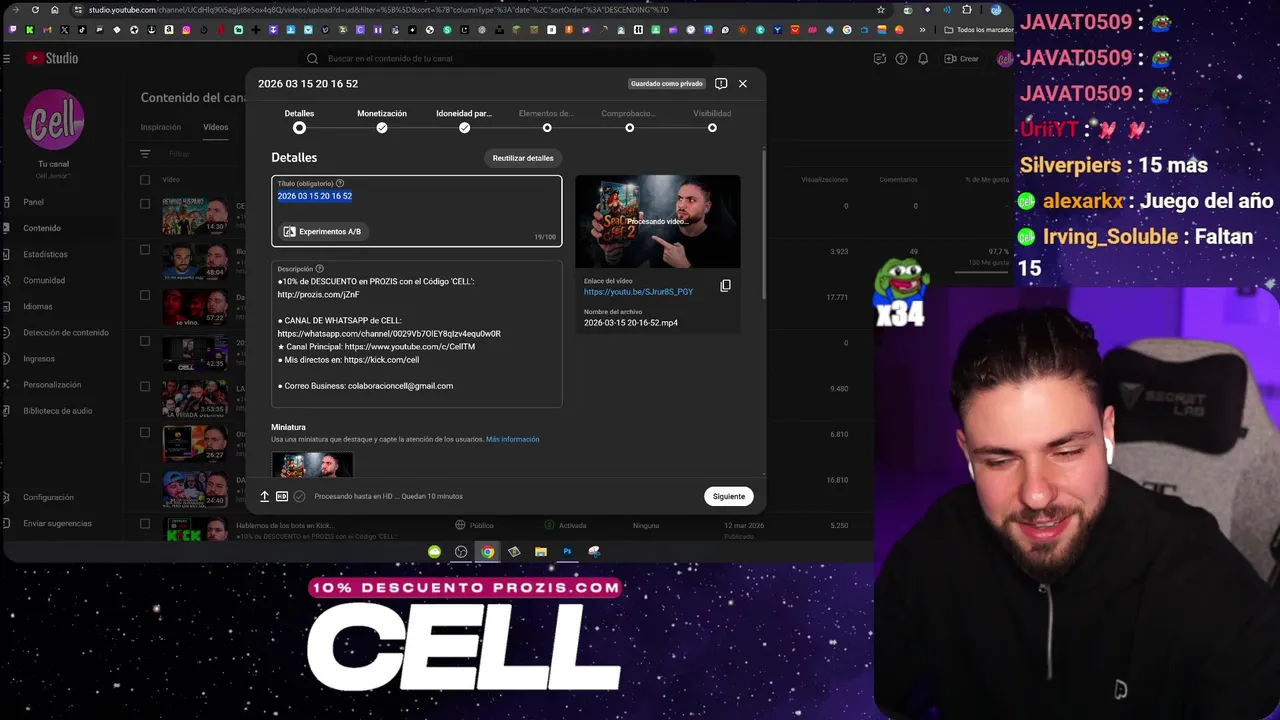Open the browser extensions puzzle icon
This screenshot has height=720, width=1280.
pyautogui.click(x=966, y=10)
